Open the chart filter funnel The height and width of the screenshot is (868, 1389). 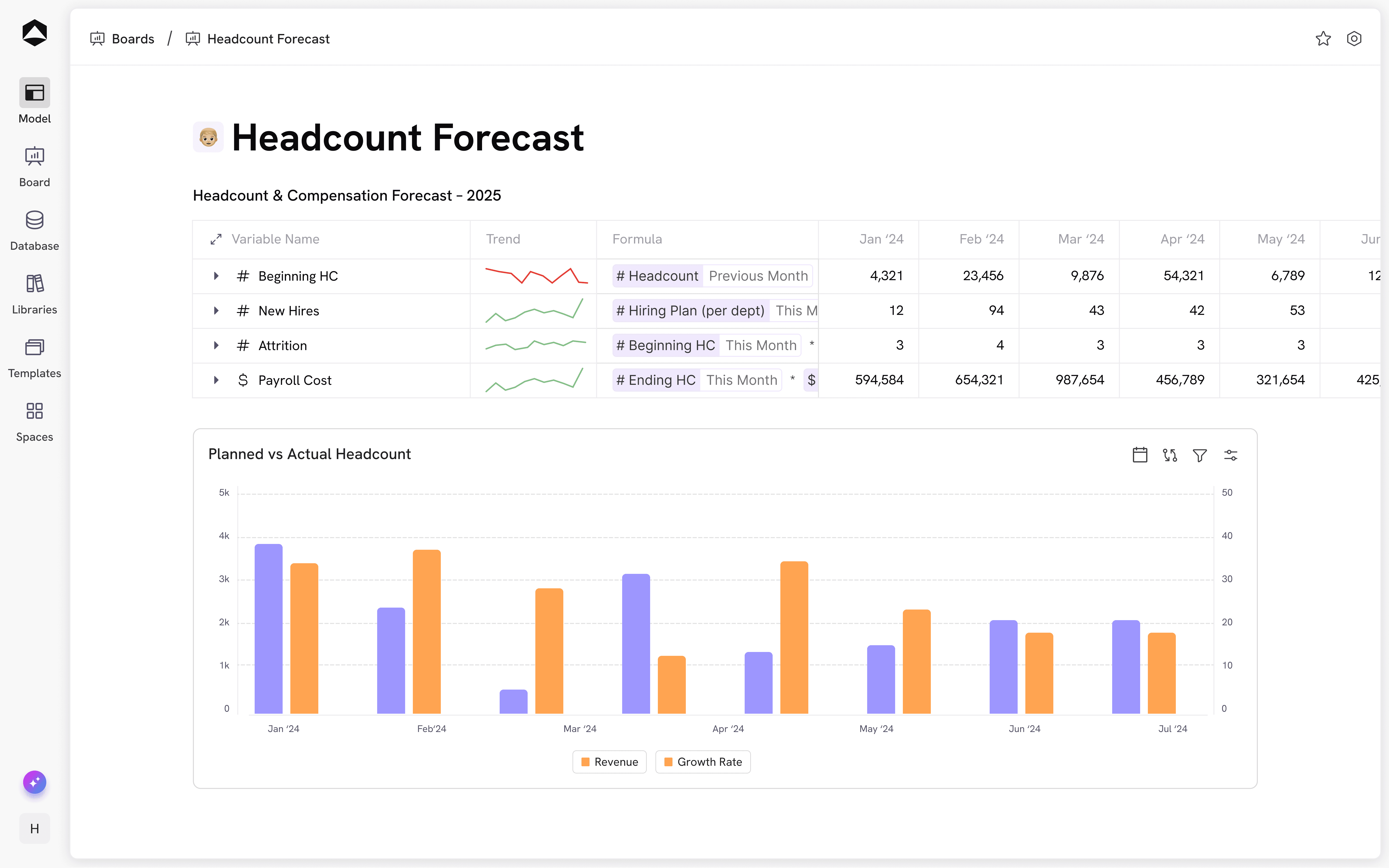coord(1200,455)
